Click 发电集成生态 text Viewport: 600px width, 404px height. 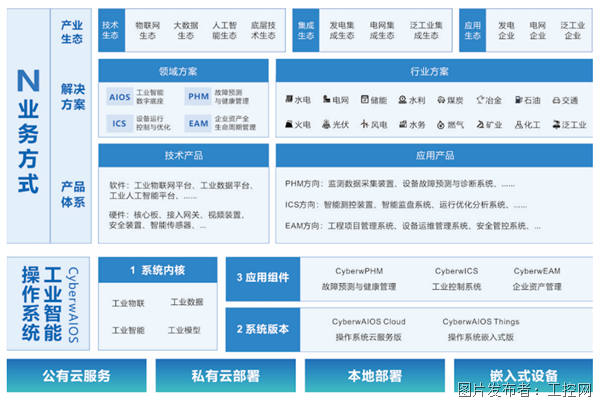pyautogui.click(x=342, y=30)
